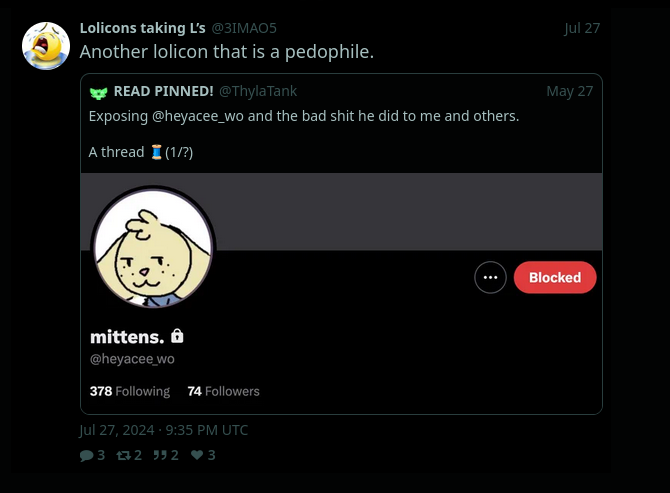Click the thread spool emoji in quoted post
The width and height of the screenshot is (670, 493).
156,152
